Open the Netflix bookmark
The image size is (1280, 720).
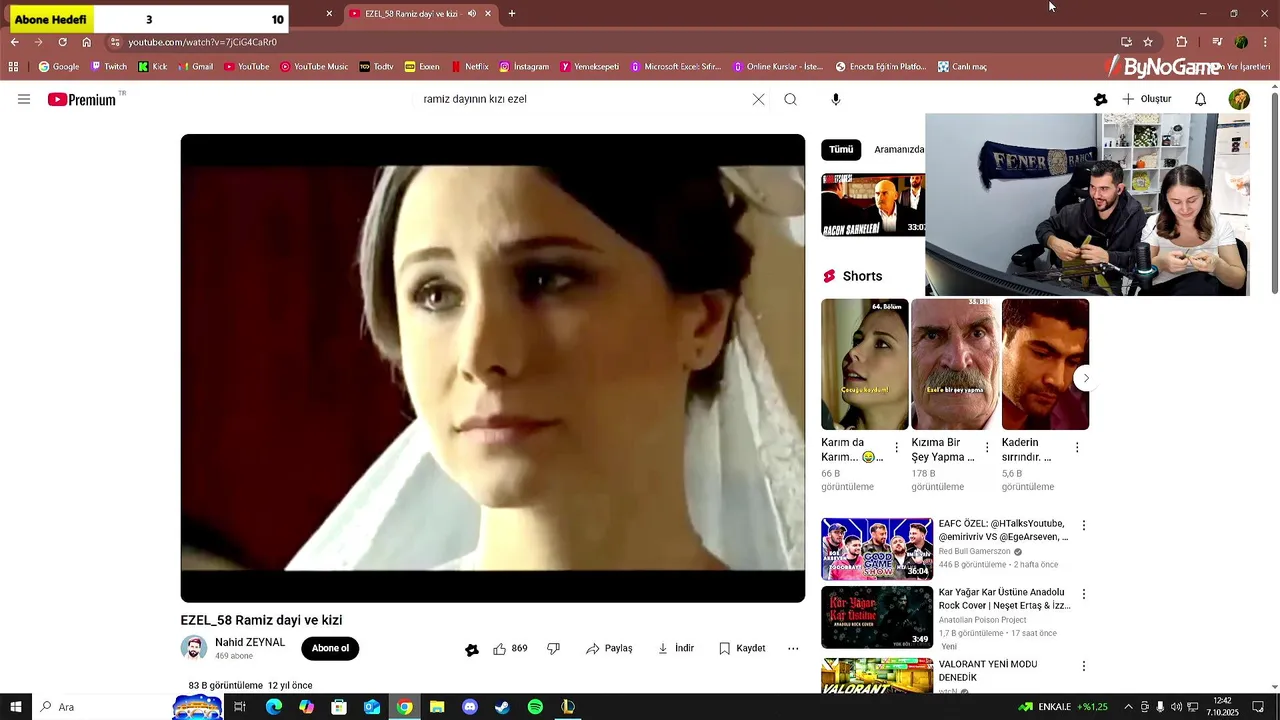[x=470, y=67]
